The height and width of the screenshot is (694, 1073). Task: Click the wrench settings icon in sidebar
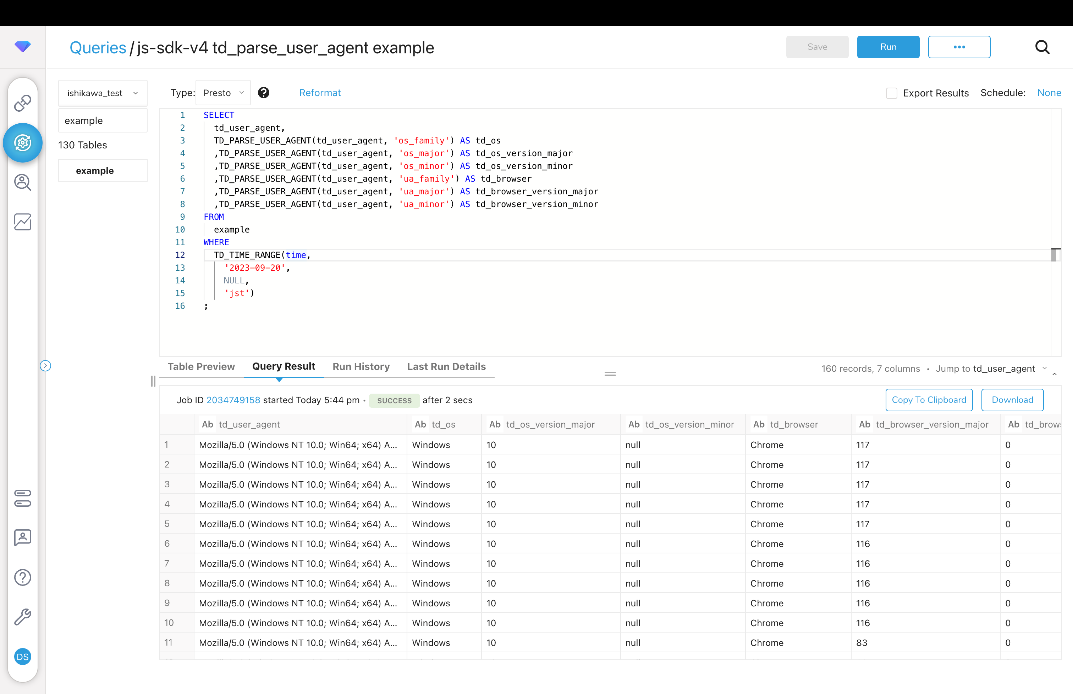(x=22, y=617)
